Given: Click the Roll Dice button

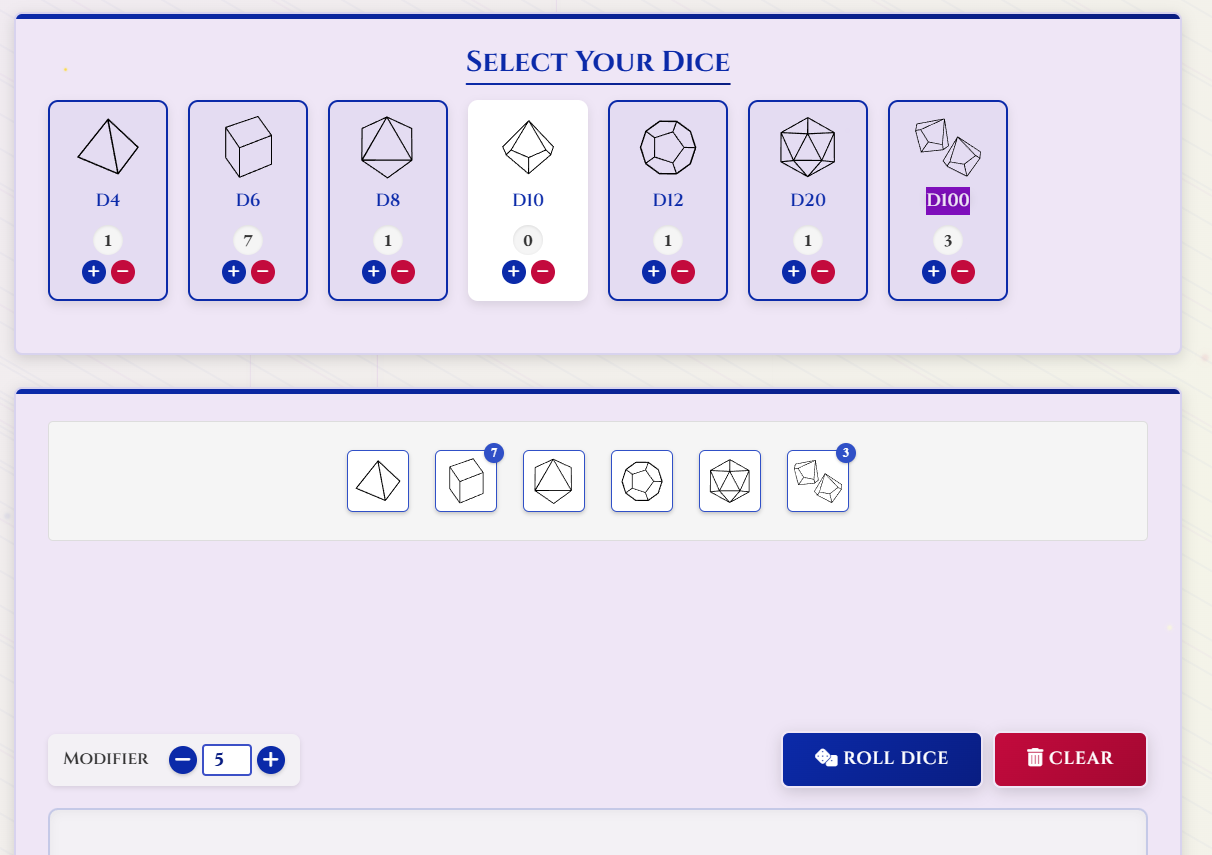Looking at the screenshot, I should pyautogui.click(x=881, y=759).
